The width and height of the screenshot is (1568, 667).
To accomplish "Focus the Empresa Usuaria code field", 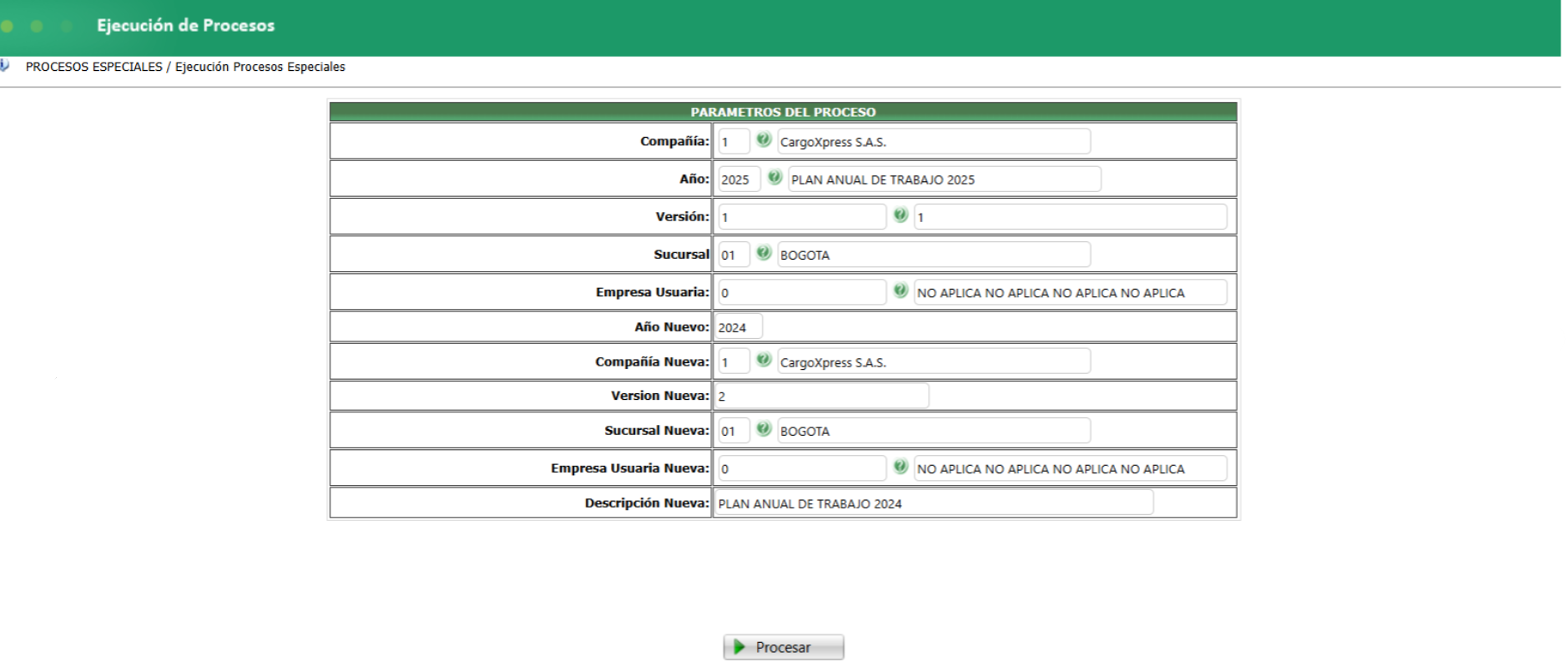I will point(802,292).
